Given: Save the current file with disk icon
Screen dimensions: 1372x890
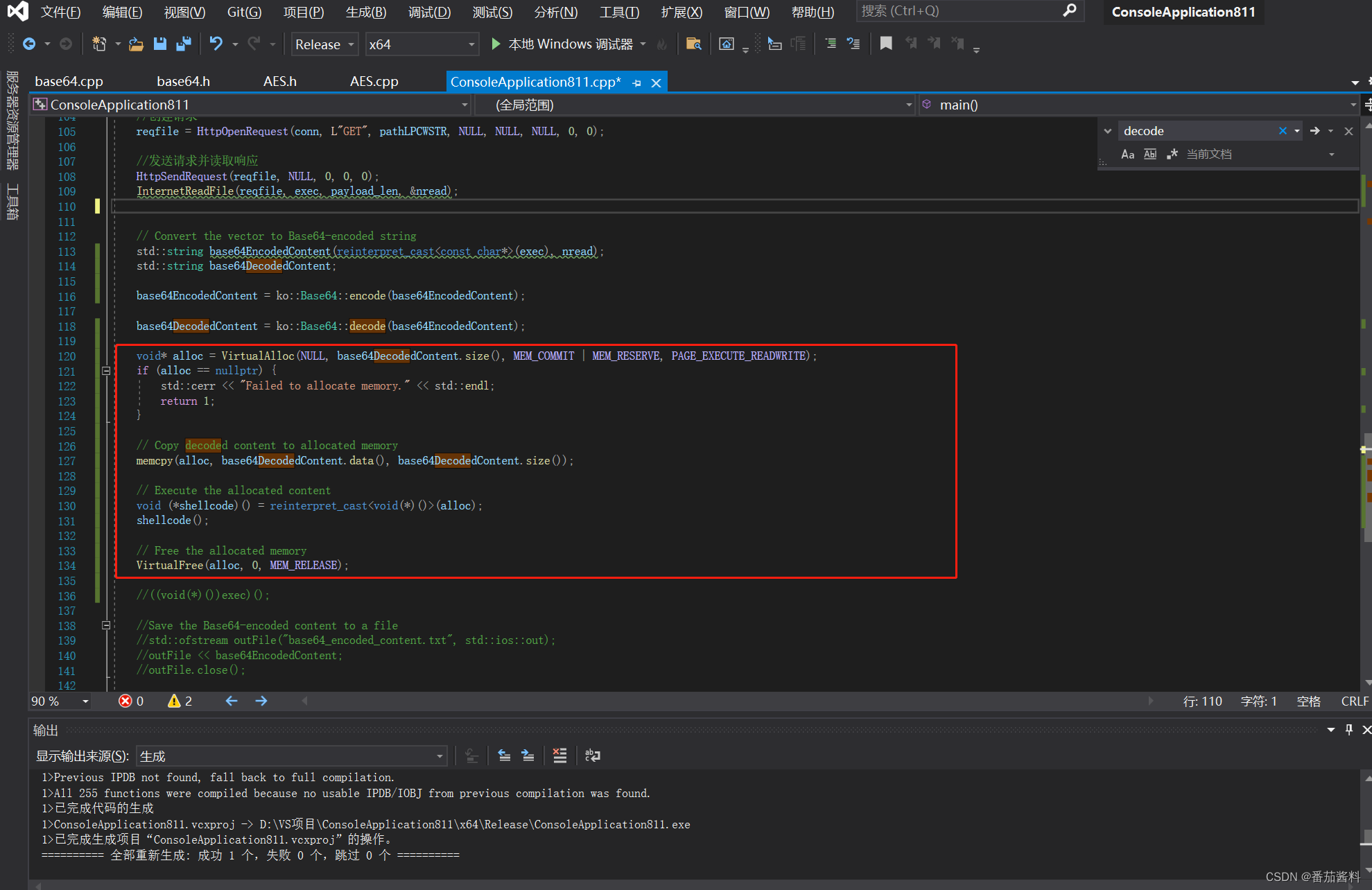Looking at the screenshot, I should click(x=160, y=44).
